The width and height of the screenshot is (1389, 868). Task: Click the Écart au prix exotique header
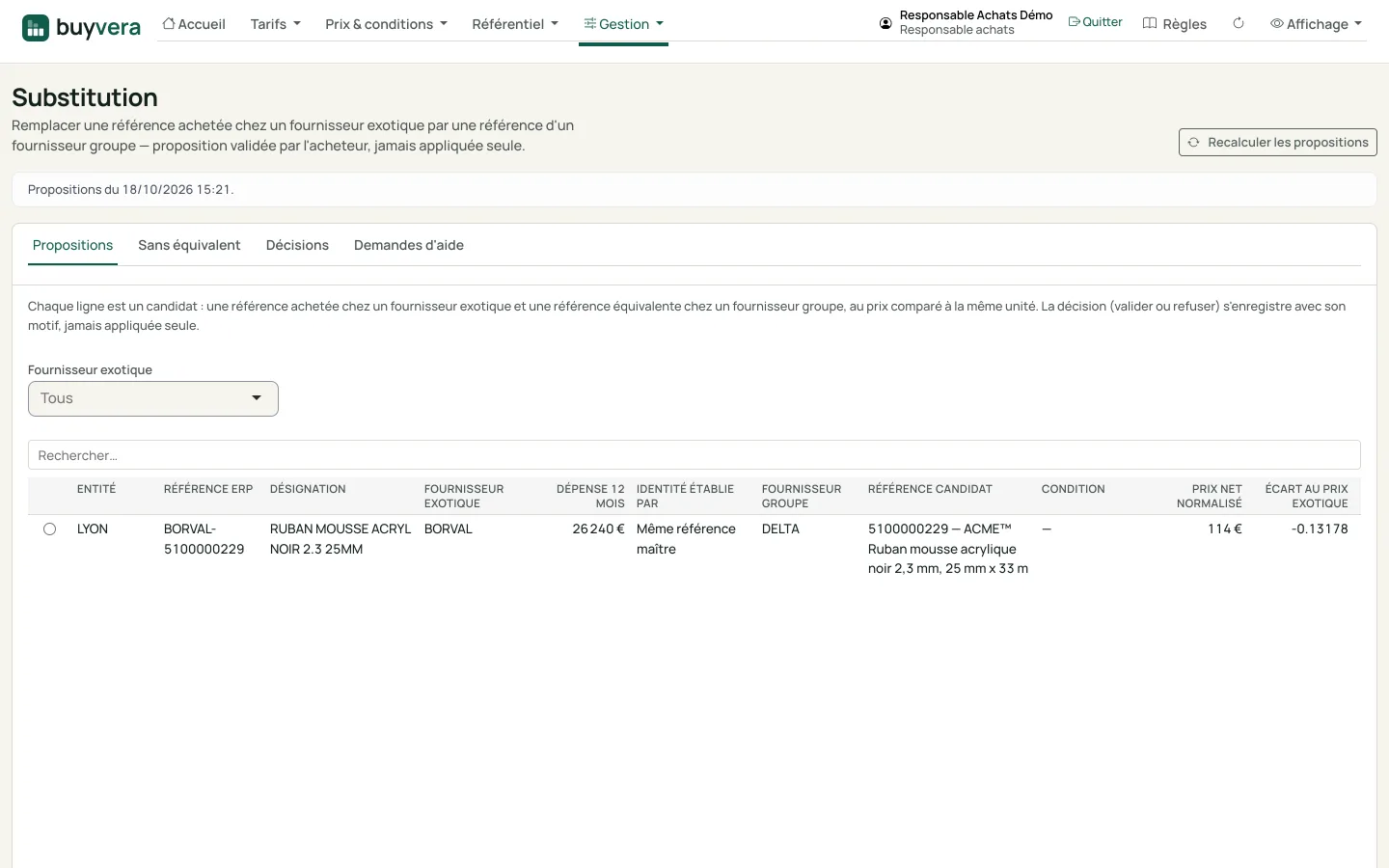[x=1307, y=496]
